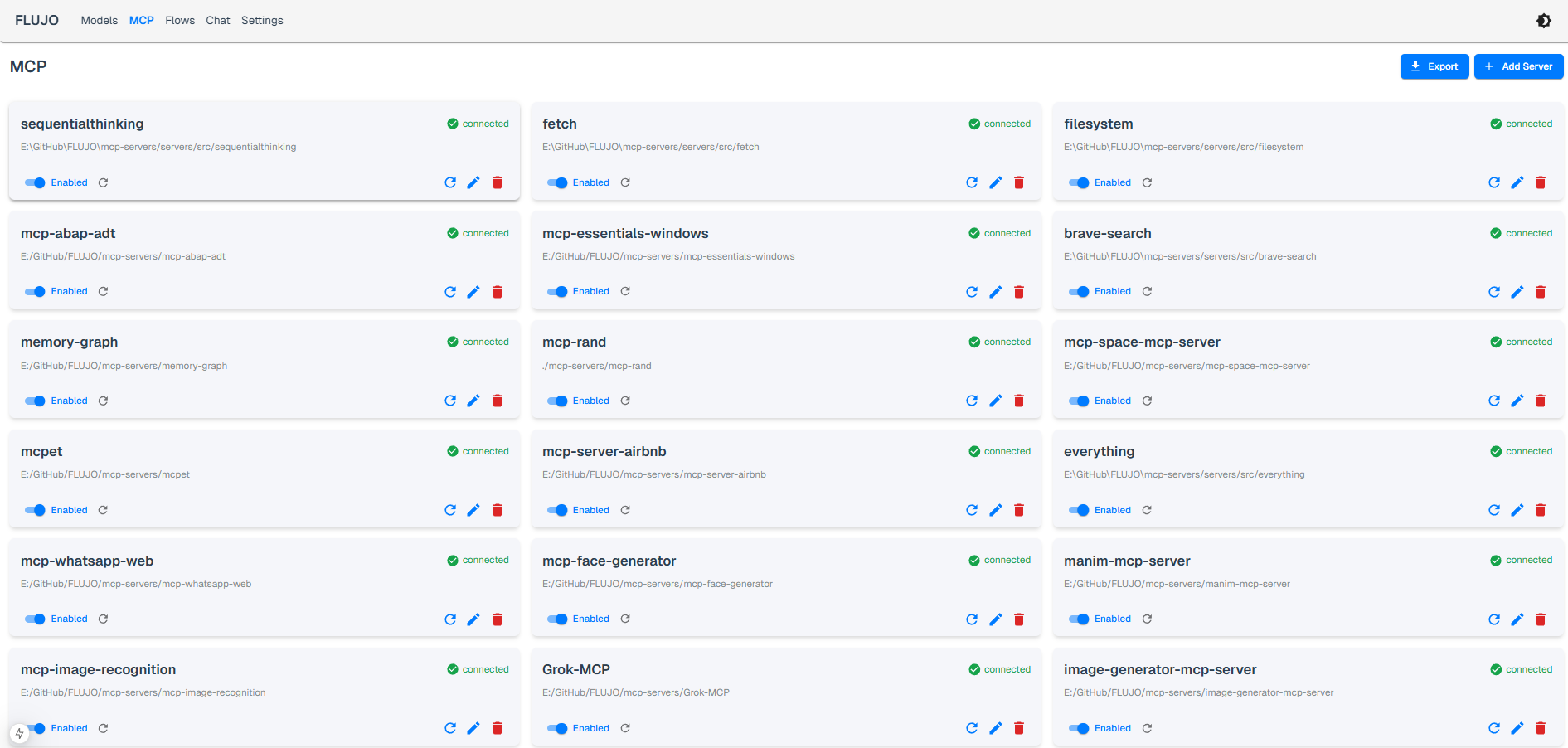This screenshot has width=1568, height=748.
Task: Toggle the mcp-space-mcp-server Enabled switch
Action: [x=1079, y=401]
